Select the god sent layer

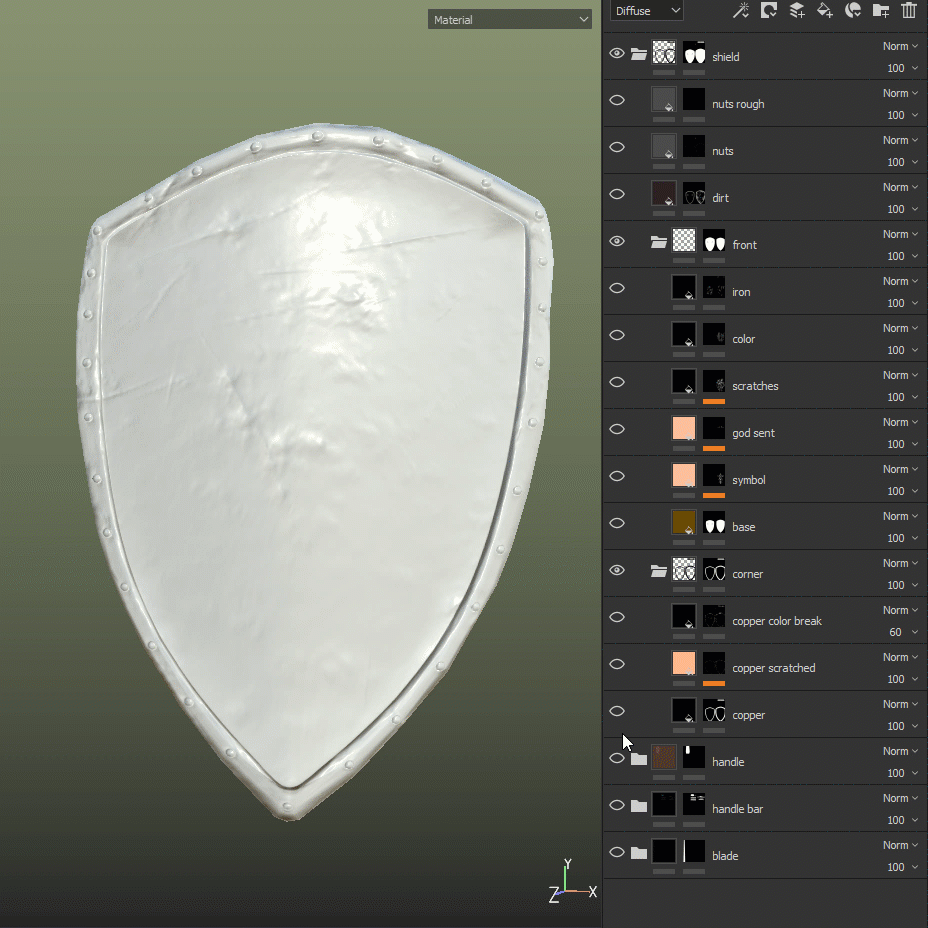pyautogui.click(x=752, y=433)
